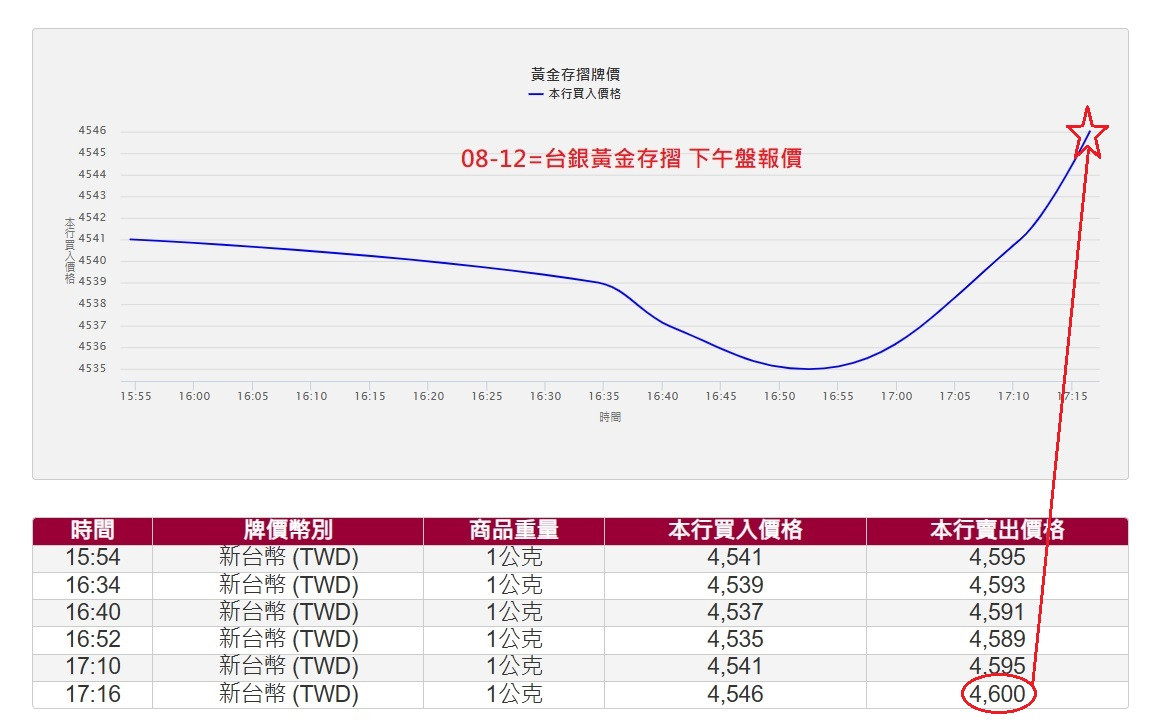Click x-axis label 17:00

pos(896,396)
